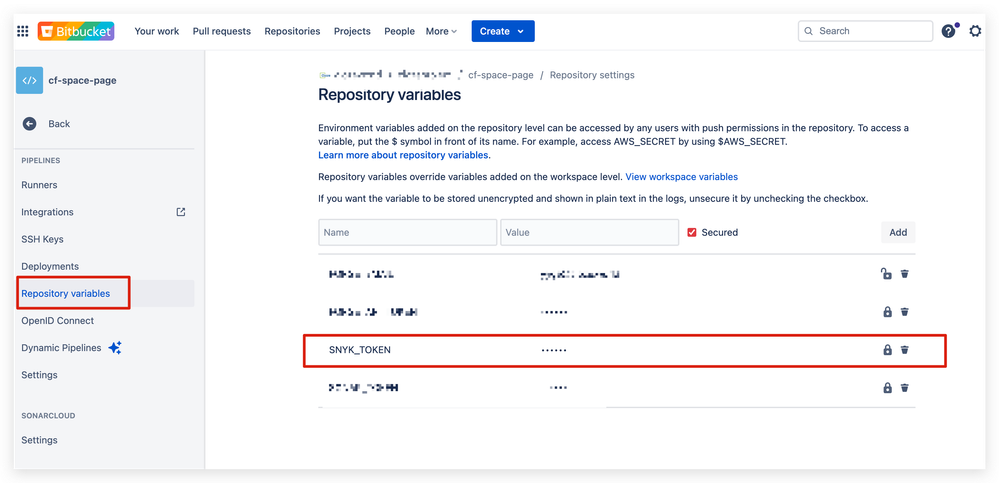Delete the SNYK_TOKEN variable

click(905, 350)
